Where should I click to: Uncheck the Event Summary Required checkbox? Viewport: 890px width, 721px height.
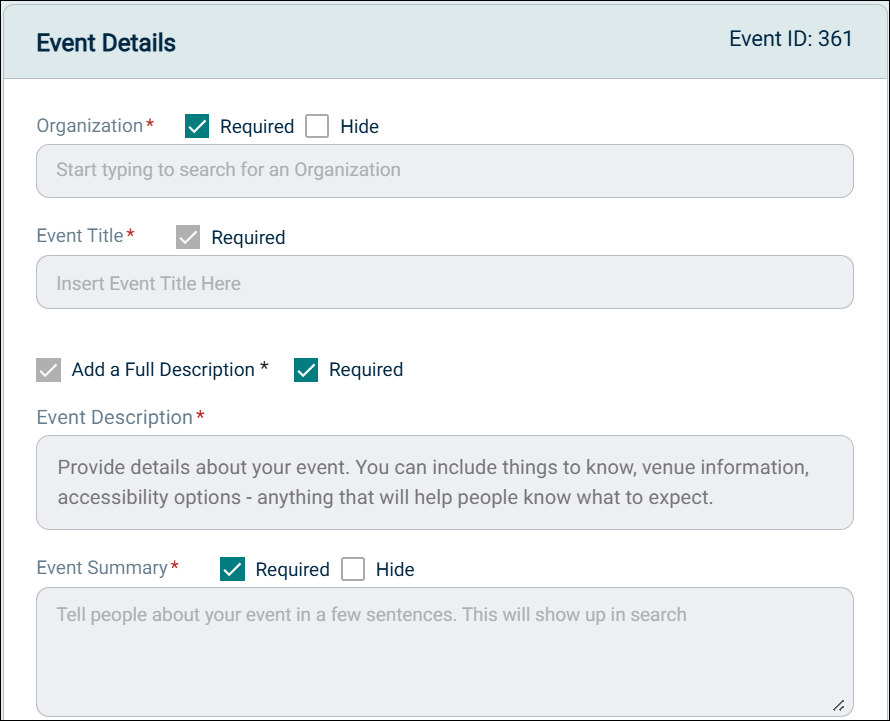232,569
